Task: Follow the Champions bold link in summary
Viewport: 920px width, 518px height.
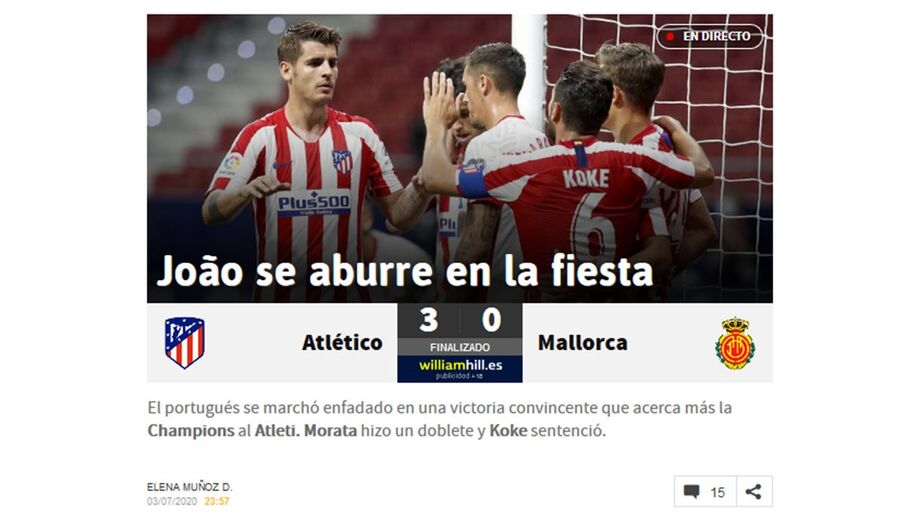Action: (x=191, y=431)
